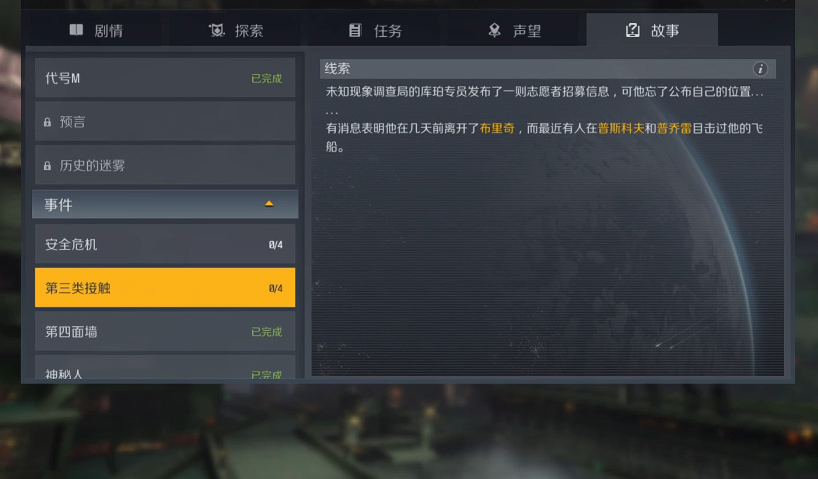818x479 pixels.
Task: Select the partially visible 神秘人 entry
Action: [165, 367]
